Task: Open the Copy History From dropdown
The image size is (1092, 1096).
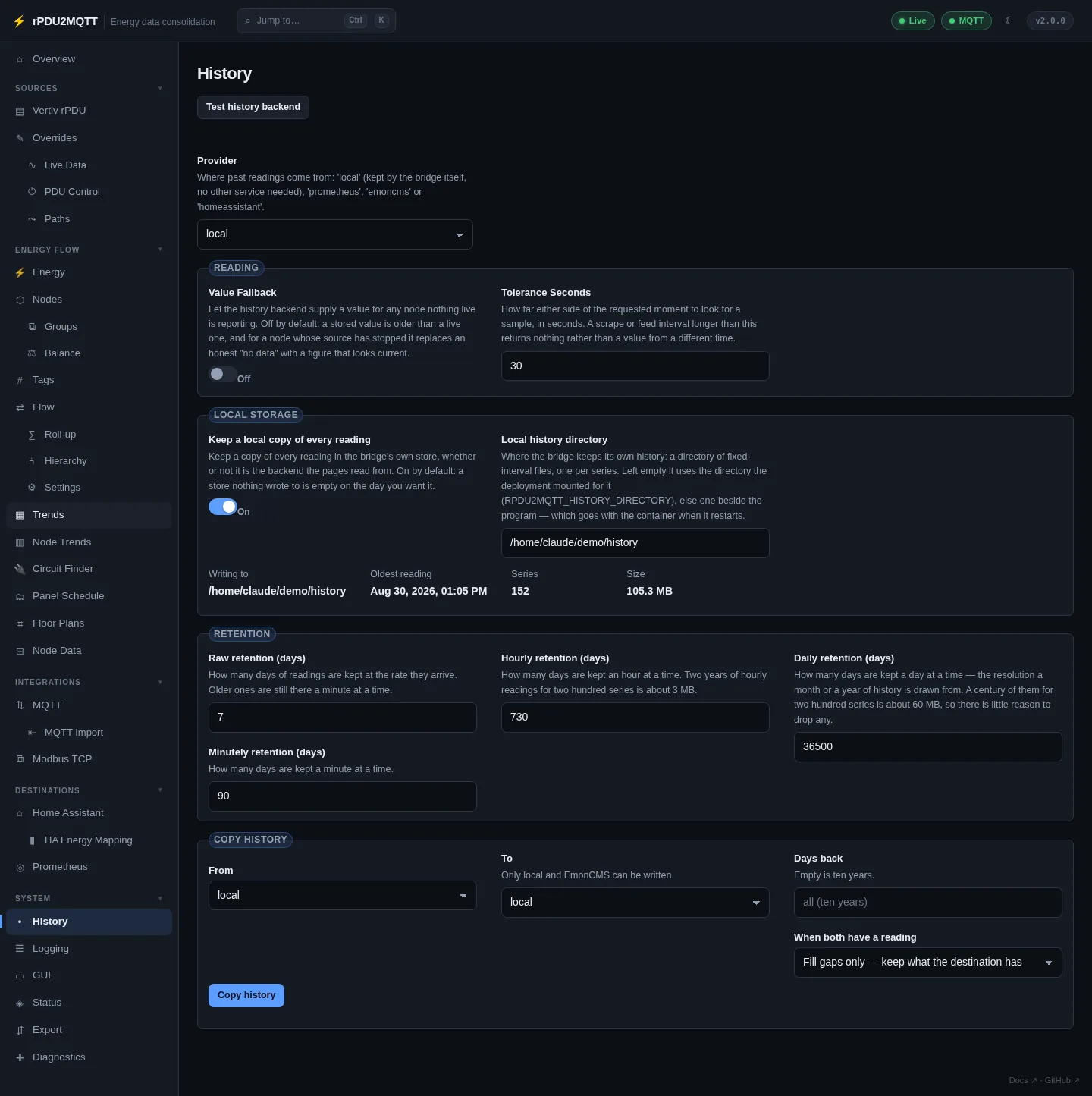Action: (343, 896)
